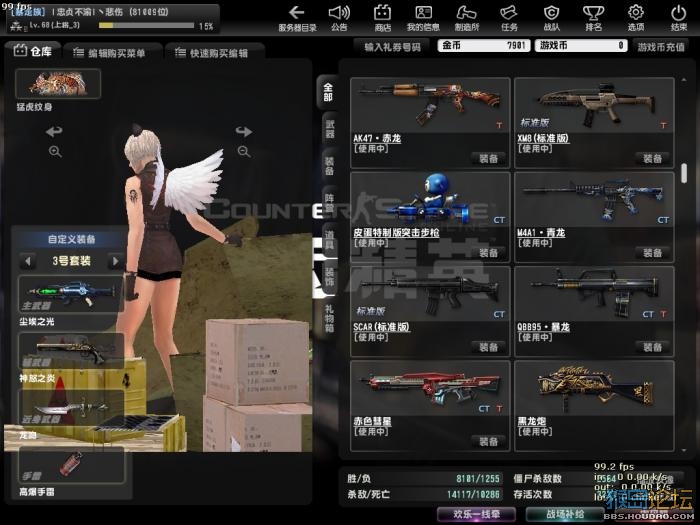The width and height of the screenshot is (700, 525).
Task: Select the tiger tattoo (猛虎纹身) item
Action: (58, 84)
